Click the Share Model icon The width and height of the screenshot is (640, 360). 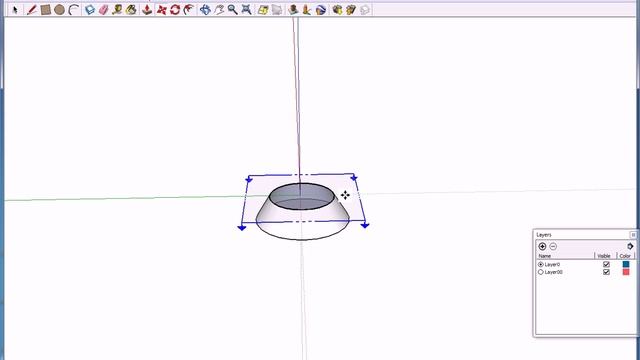351,9
